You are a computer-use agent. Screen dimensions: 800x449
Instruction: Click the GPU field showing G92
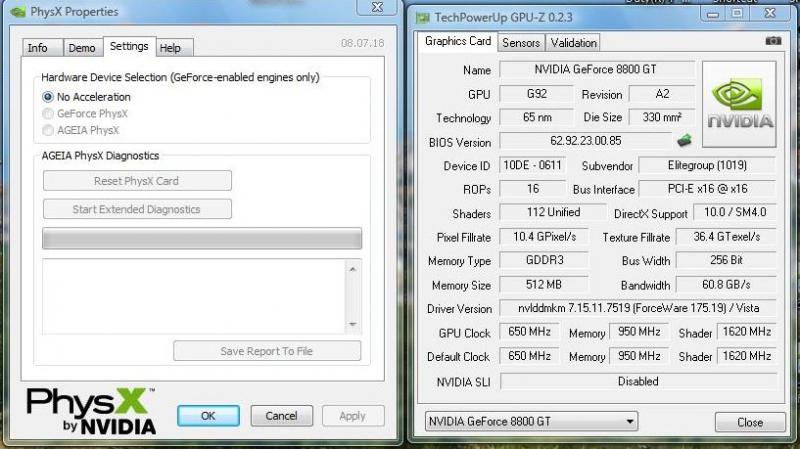(x=536, y=94)
